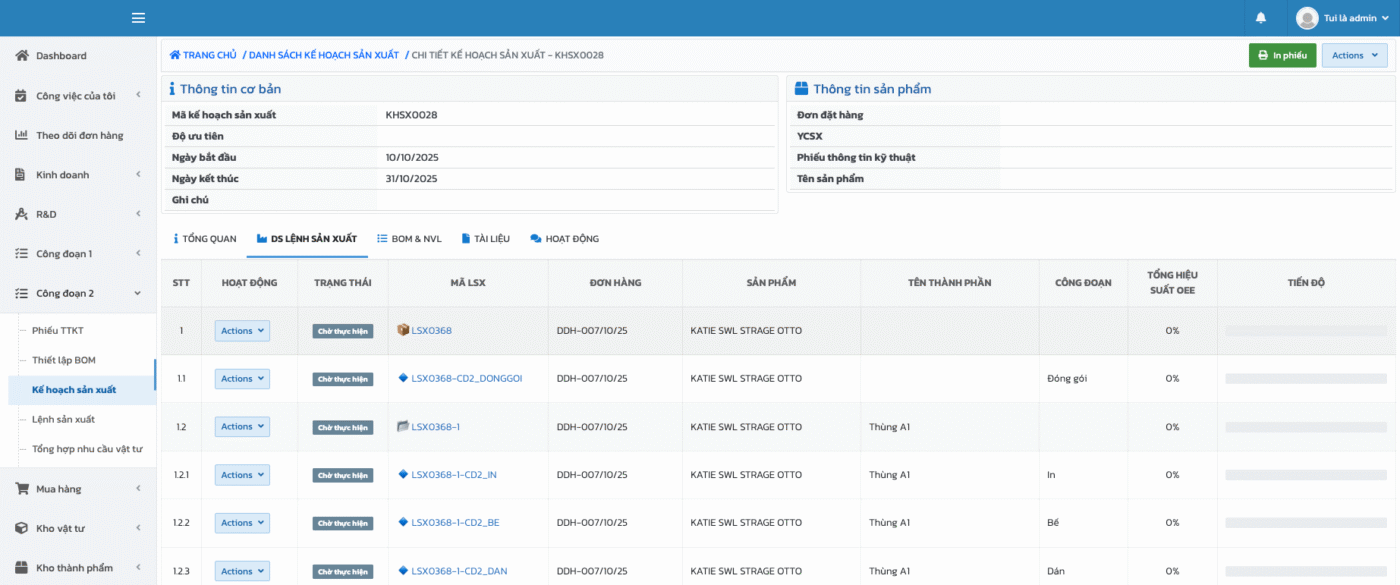1400x585 pixels.
Task: Click the home icon in breadcrumb
Action: coord(175,55)
